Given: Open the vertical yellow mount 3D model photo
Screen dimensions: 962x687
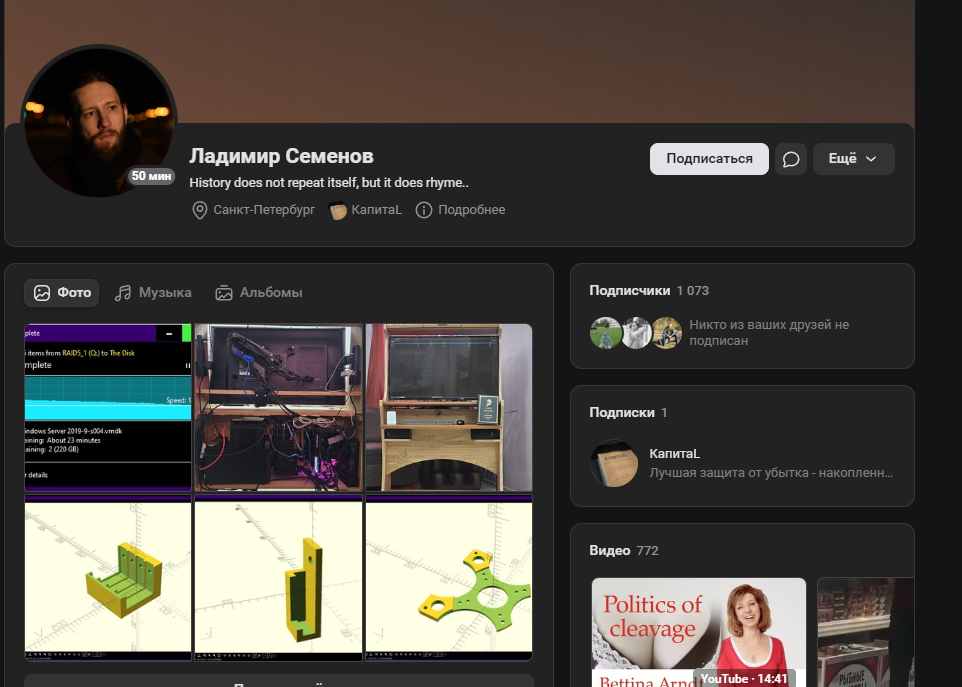Looking at the screenshot, I should [279, 578].
